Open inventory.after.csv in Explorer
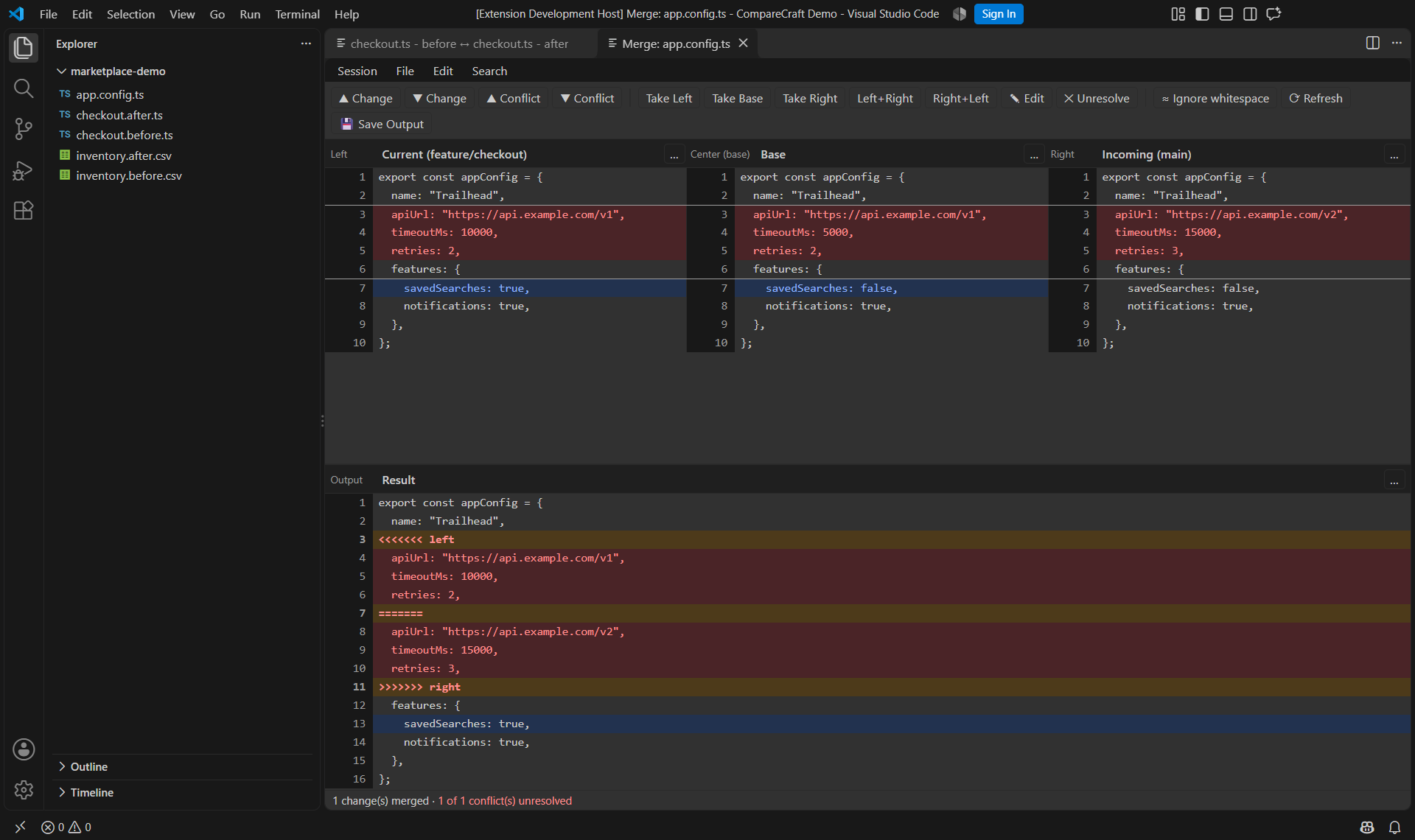 123,155
